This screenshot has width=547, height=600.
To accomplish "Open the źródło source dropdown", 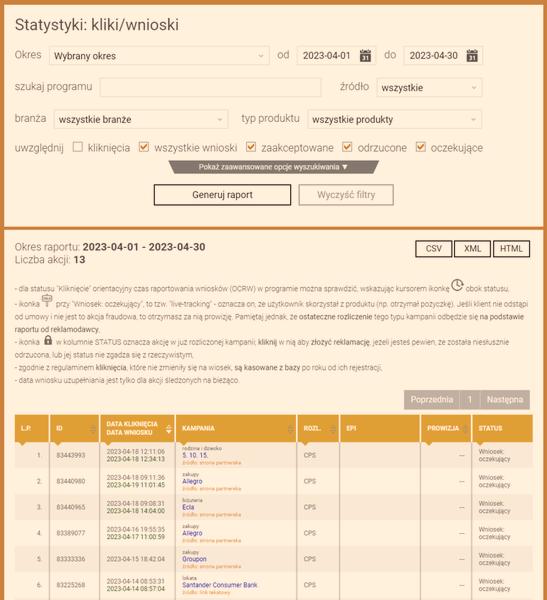I will (x=429, y=88).
